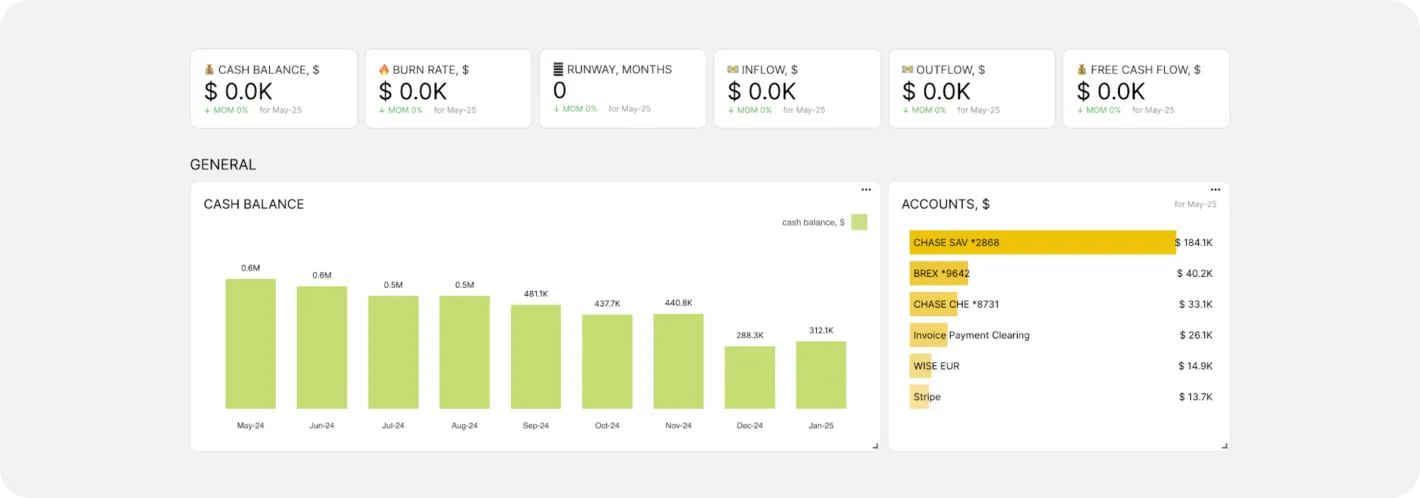Click the Invoice Payment Clearing account row

tap(1061, 335)
